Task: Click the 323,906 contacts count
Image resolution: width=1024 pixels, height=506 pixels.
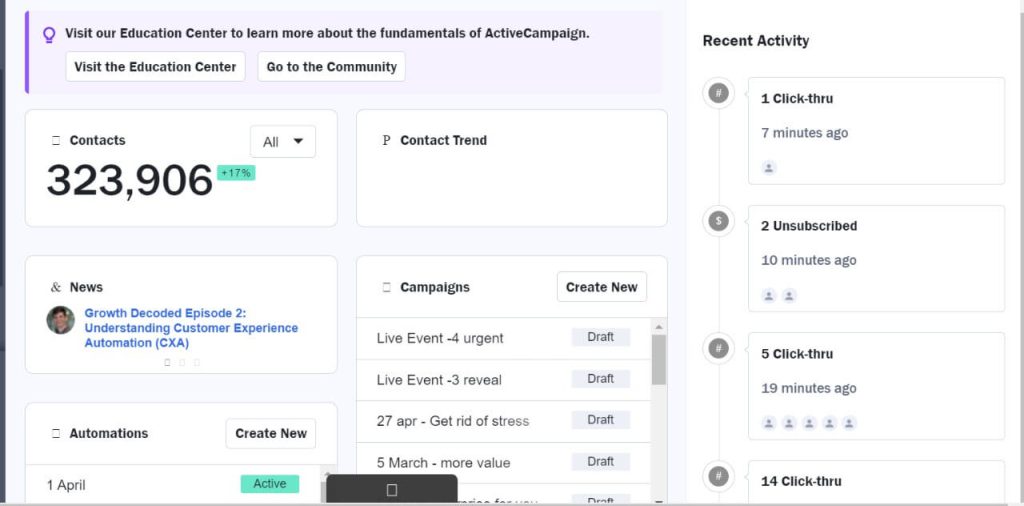Action: point(130,181)
